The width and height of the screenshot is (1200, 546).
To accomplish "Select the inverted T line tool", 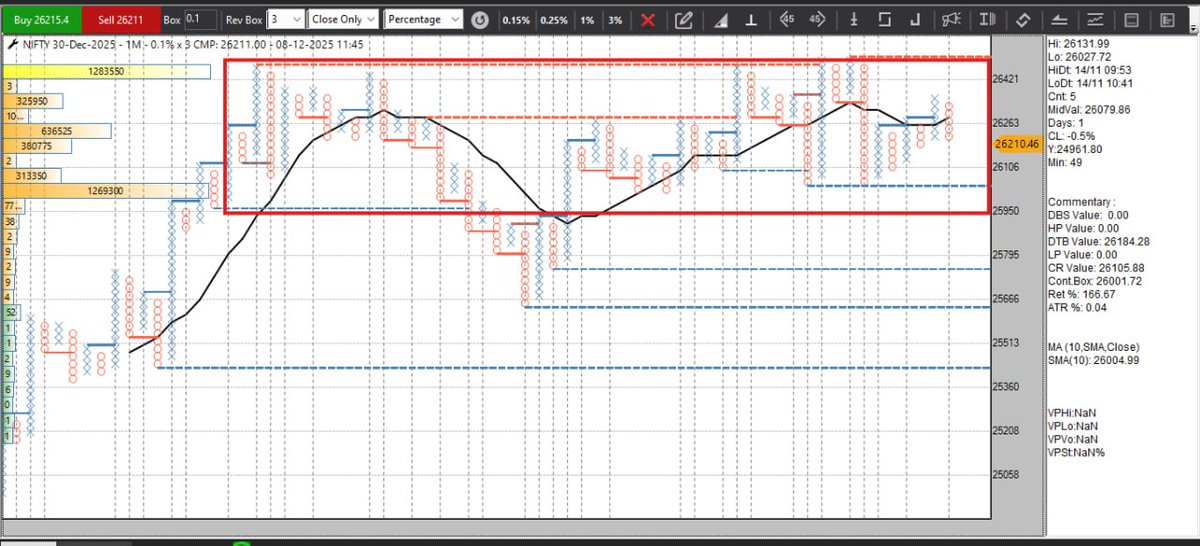I will 751,19.
